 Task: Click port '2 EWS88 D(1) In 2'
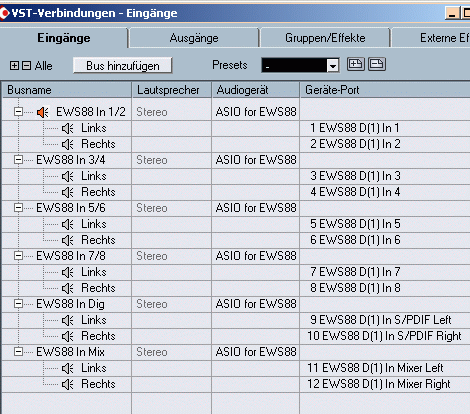coord(355,144)
